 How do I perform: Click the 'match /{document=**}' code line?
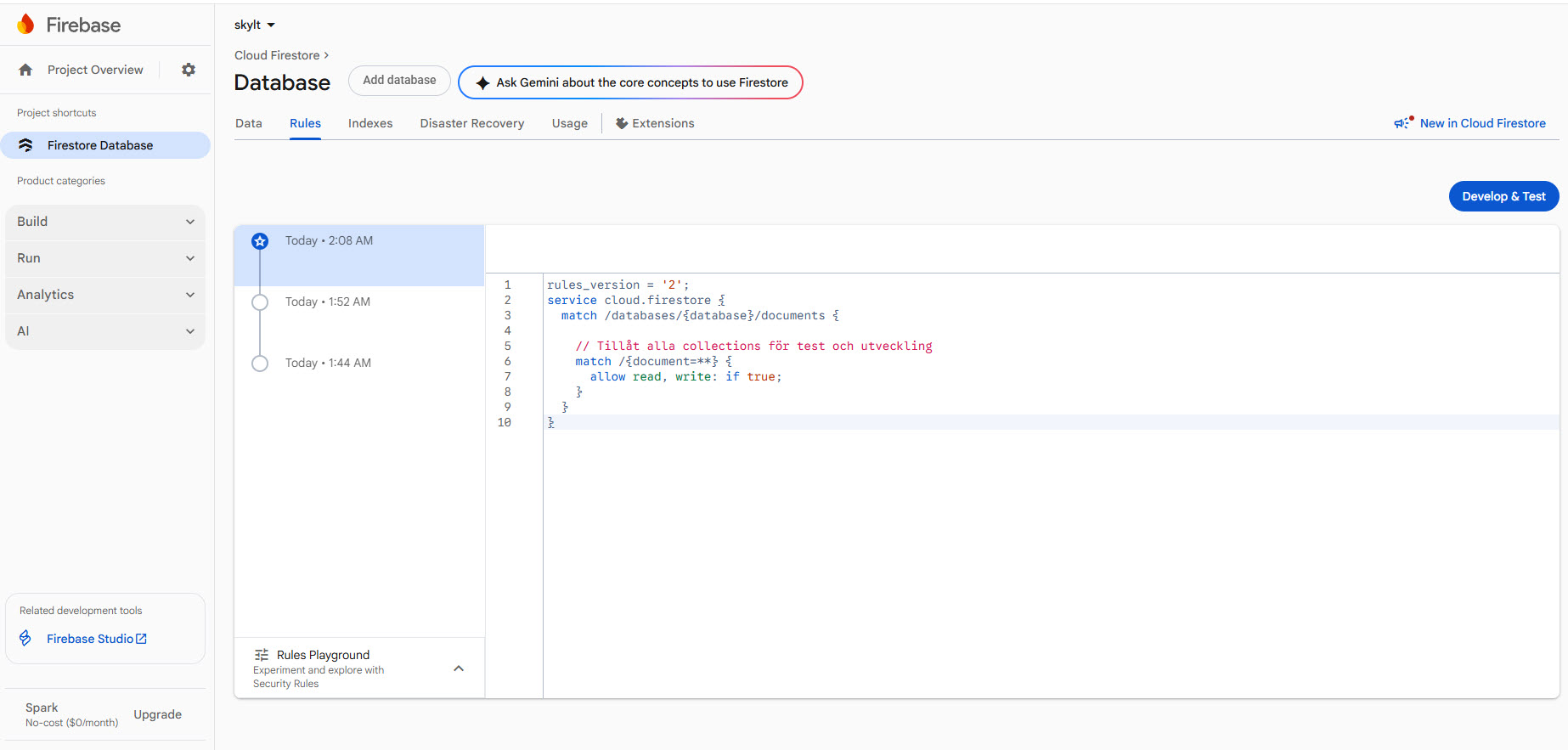(653, 362)
